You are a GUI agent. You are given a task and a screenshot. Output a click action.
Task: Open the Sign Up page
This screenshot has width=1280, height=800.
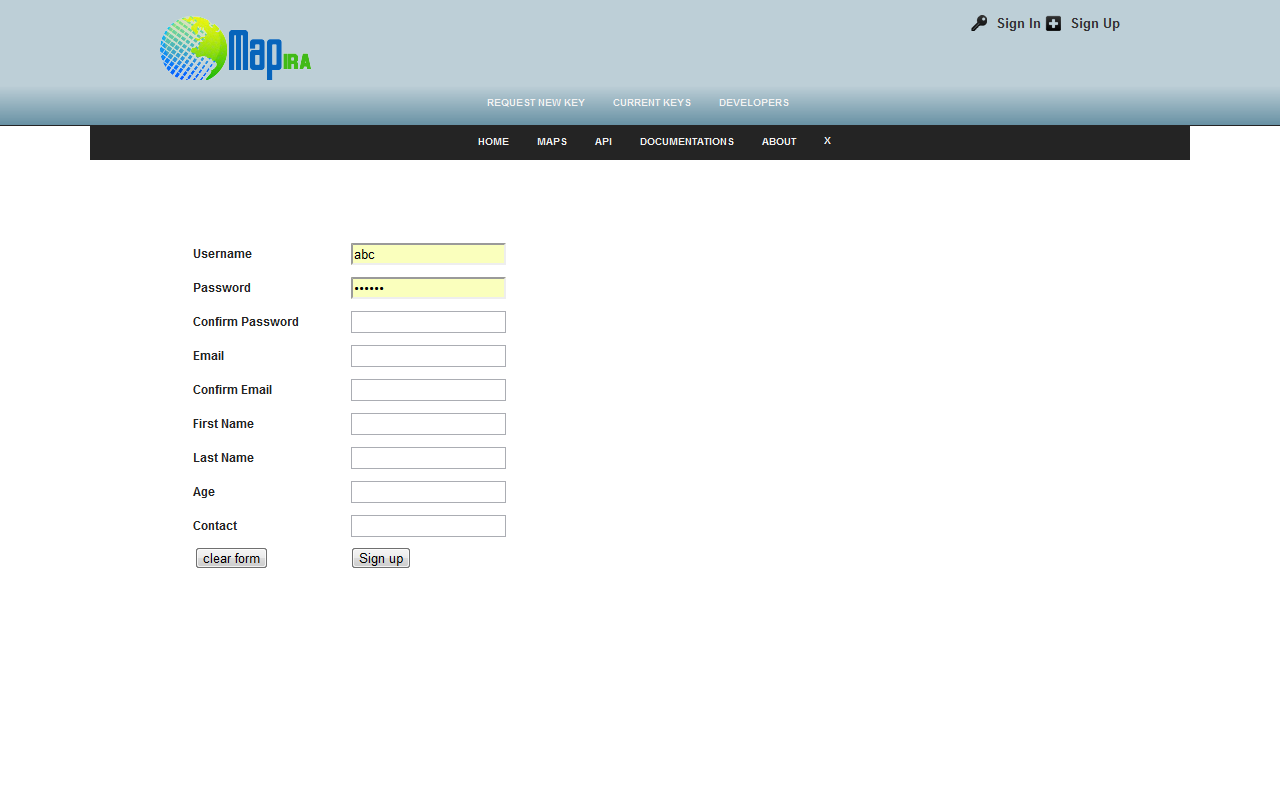pos(1095,23)
